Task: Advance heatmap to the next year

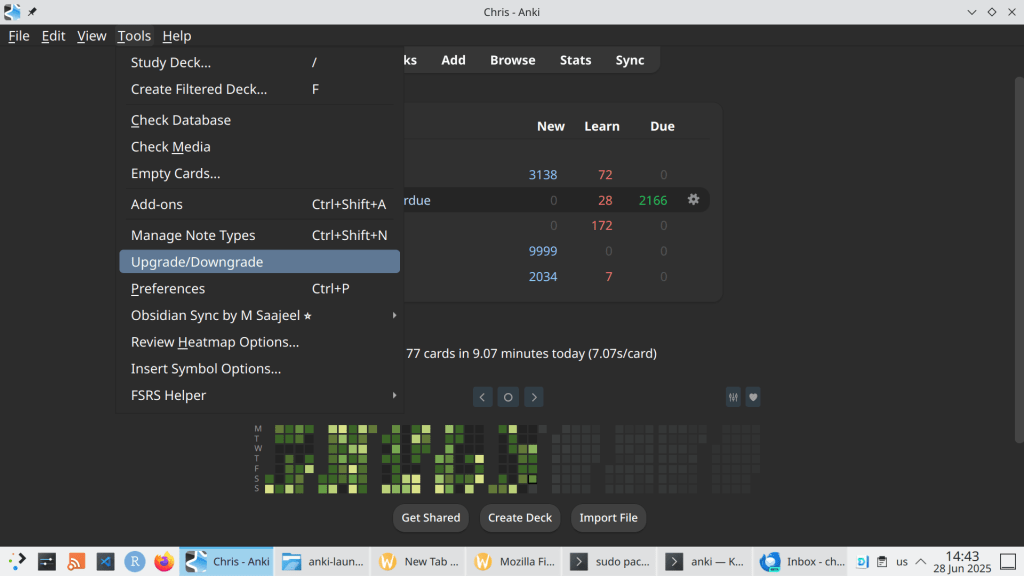Action: pyautogui.click(x=534, y=397)
